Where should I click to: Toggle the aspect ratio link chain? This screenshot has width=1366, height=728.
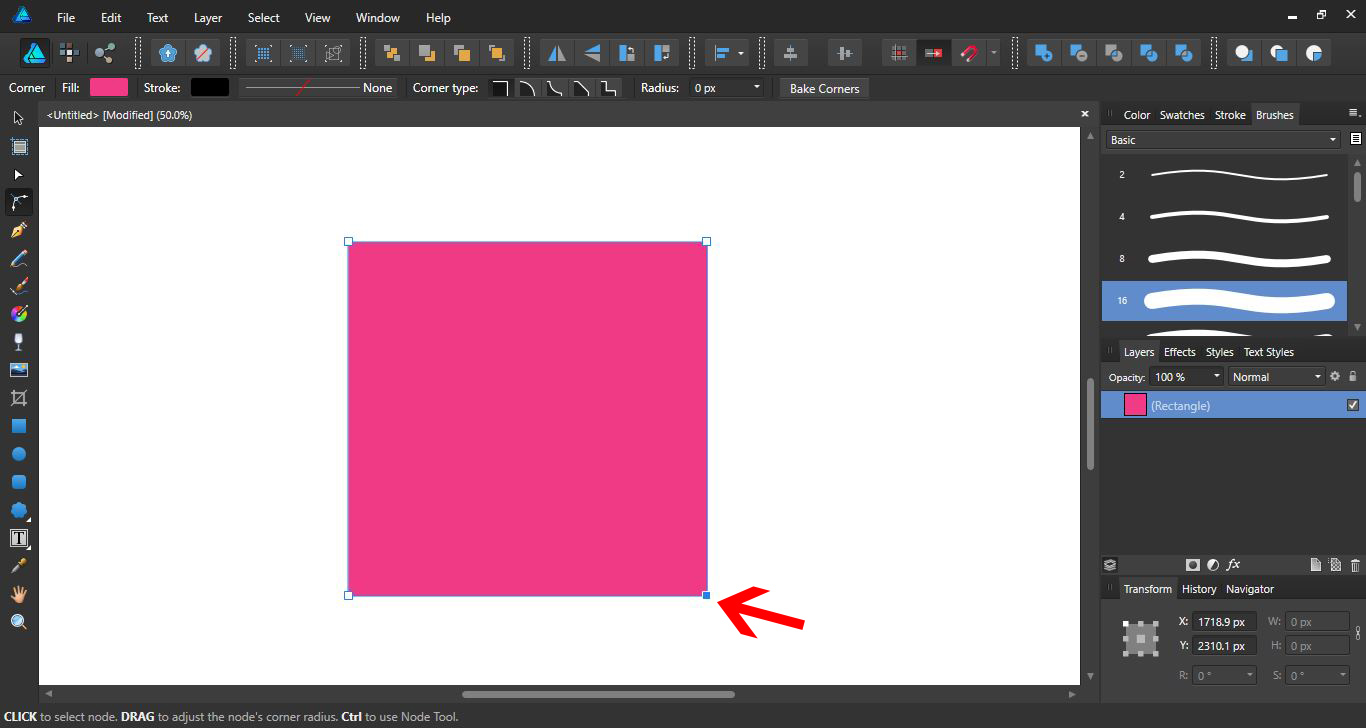(x=1357, y=633)
